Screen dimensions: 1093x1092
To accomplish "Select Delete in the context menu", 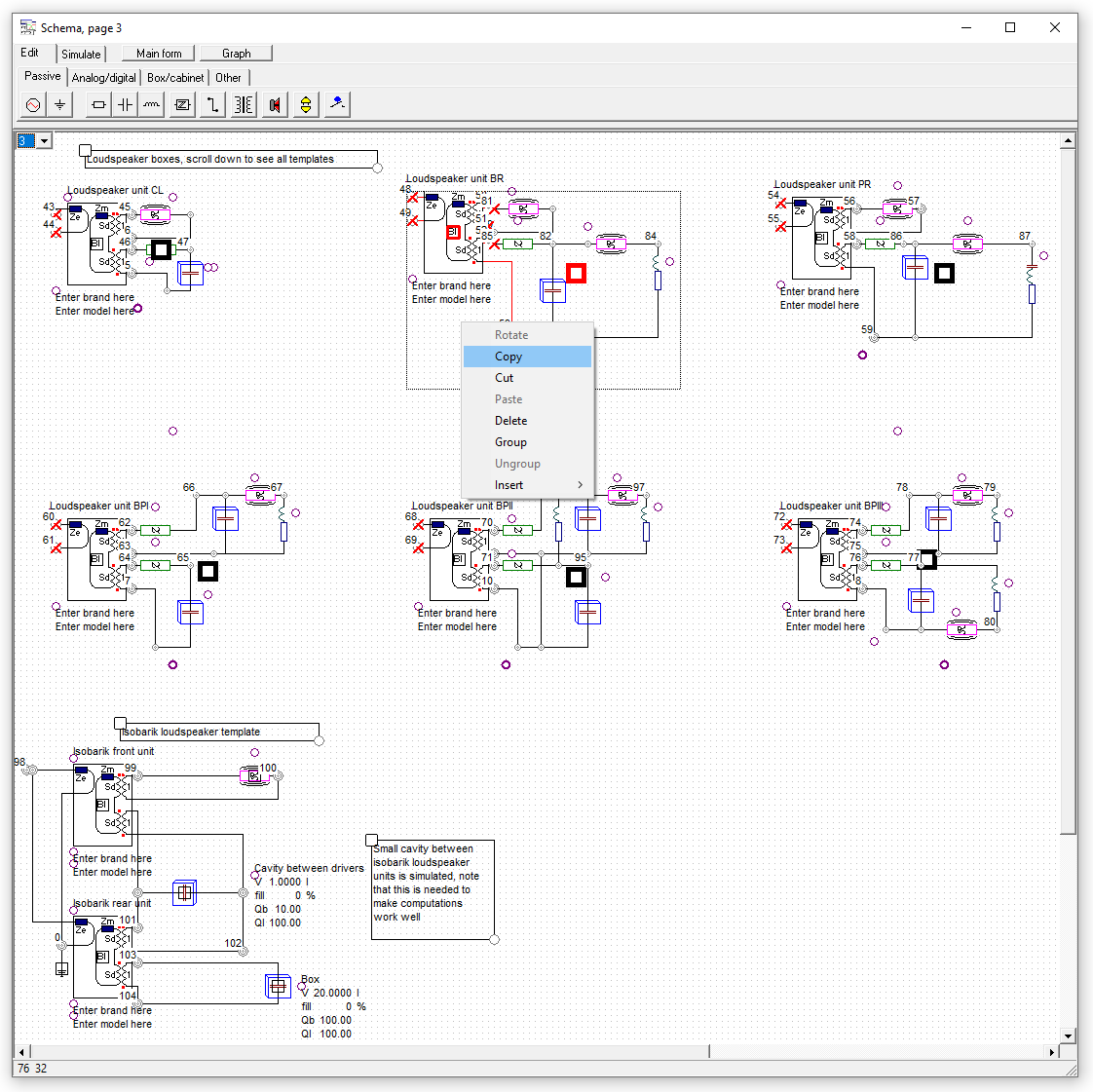I will [510, 420].
